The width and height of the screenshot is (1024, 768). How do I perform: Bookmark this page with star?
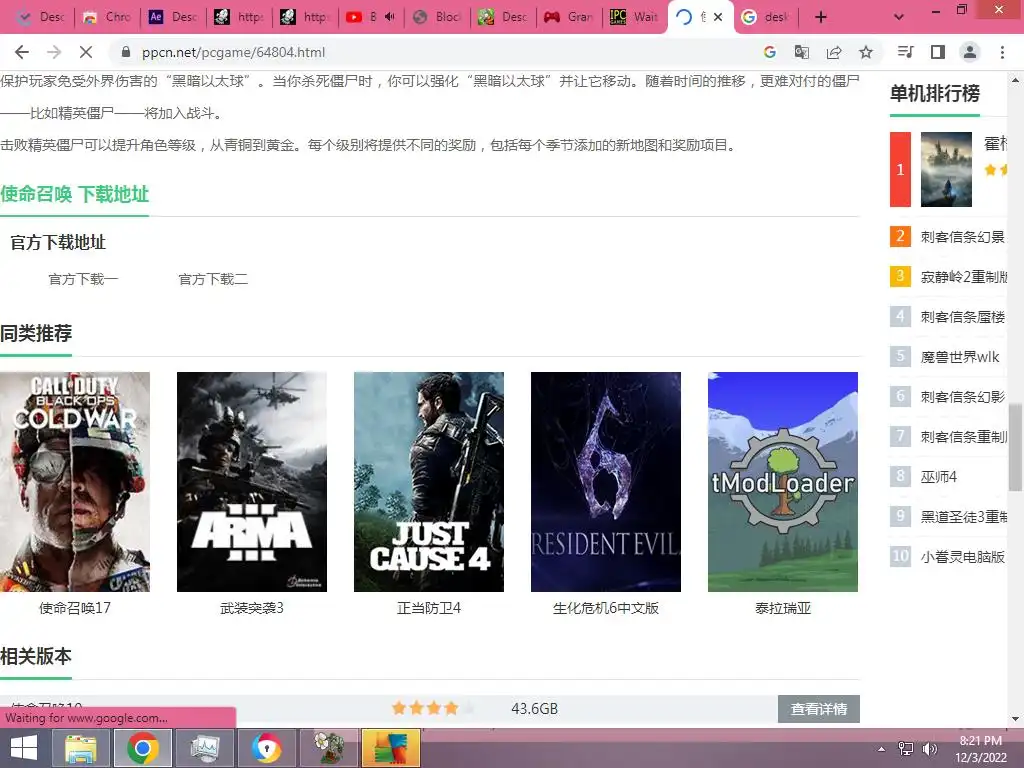pos(866,52)
